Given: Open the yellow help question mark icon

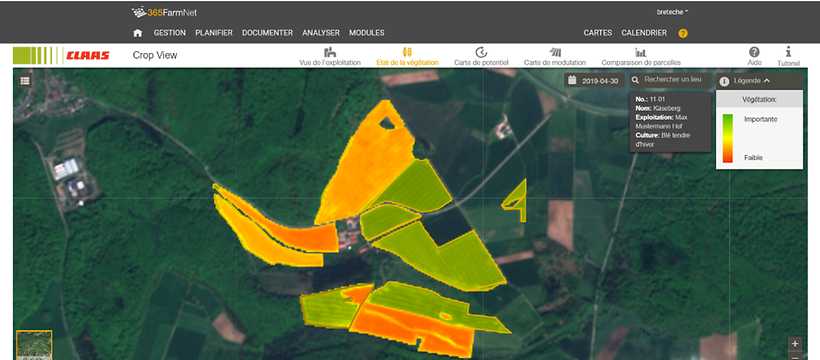Looking at the screenshot, I should point(683,33).
